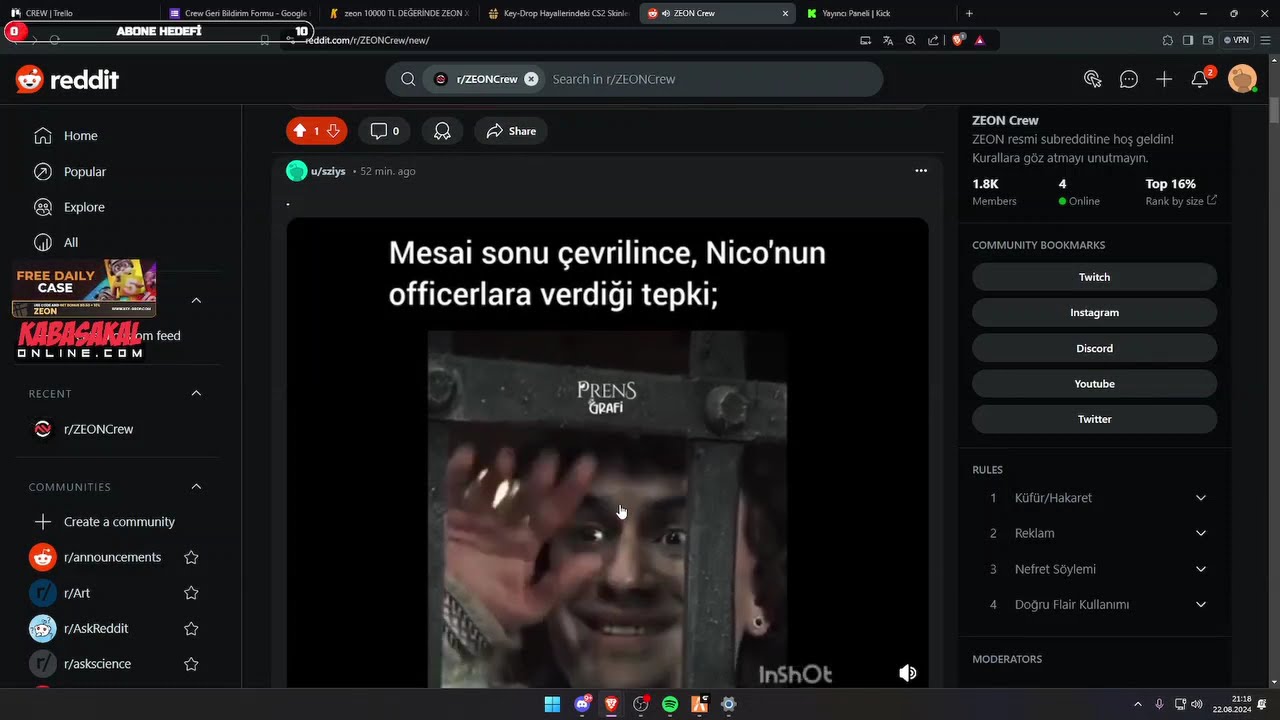
Task: Open the Youtube community bookmark
Action: (1094, 384)
